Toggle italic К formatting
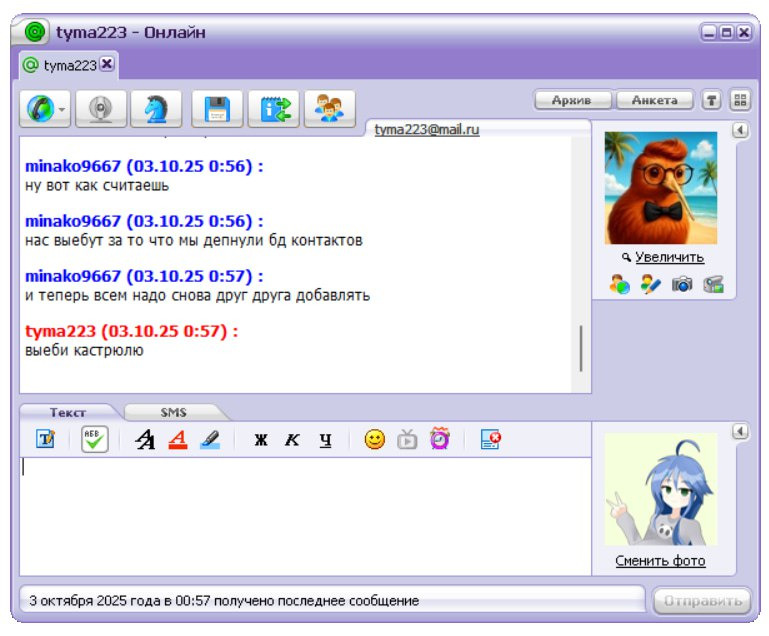Screen dimensions: 769x636 click(x=292, y=440)
